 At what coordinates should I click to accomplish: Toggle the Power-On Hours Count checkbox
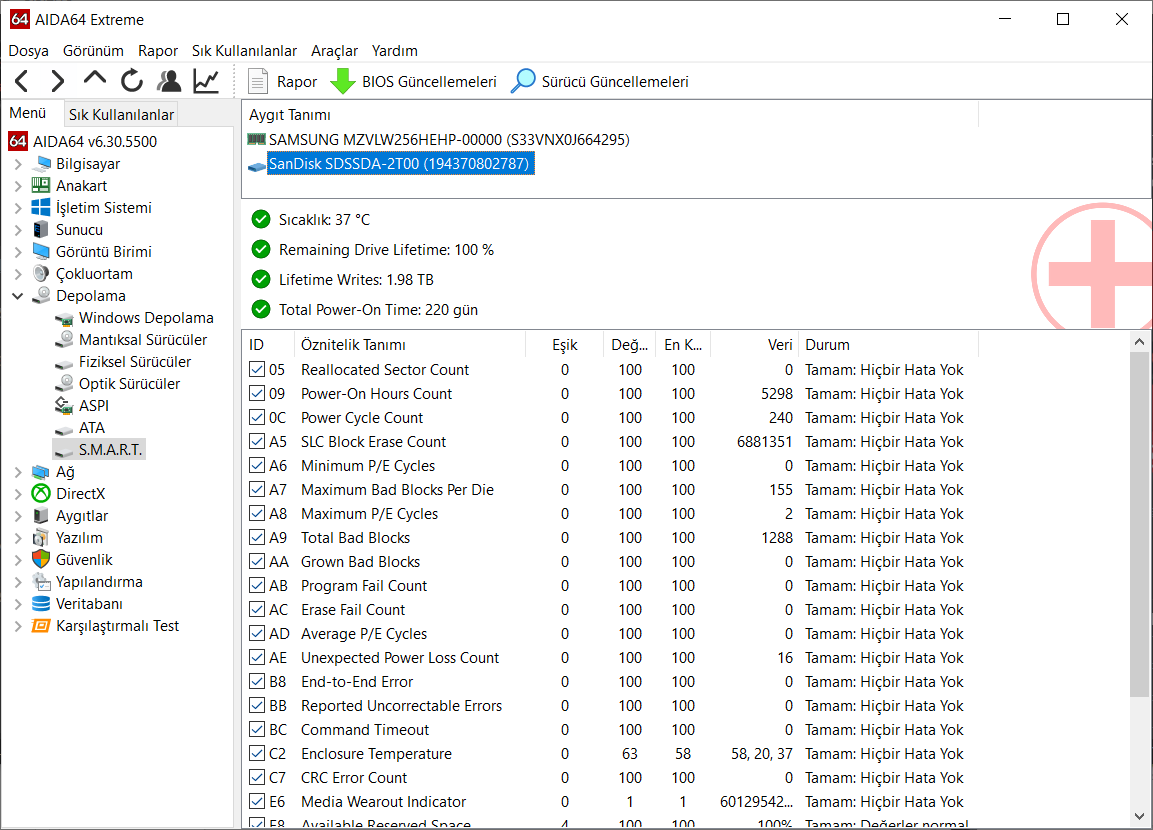tap(257, 394)
